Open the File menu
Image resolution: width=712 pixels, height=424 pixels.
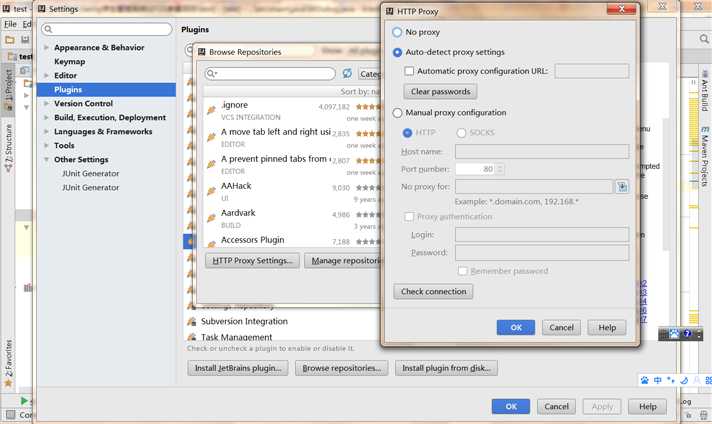(10, 24)
